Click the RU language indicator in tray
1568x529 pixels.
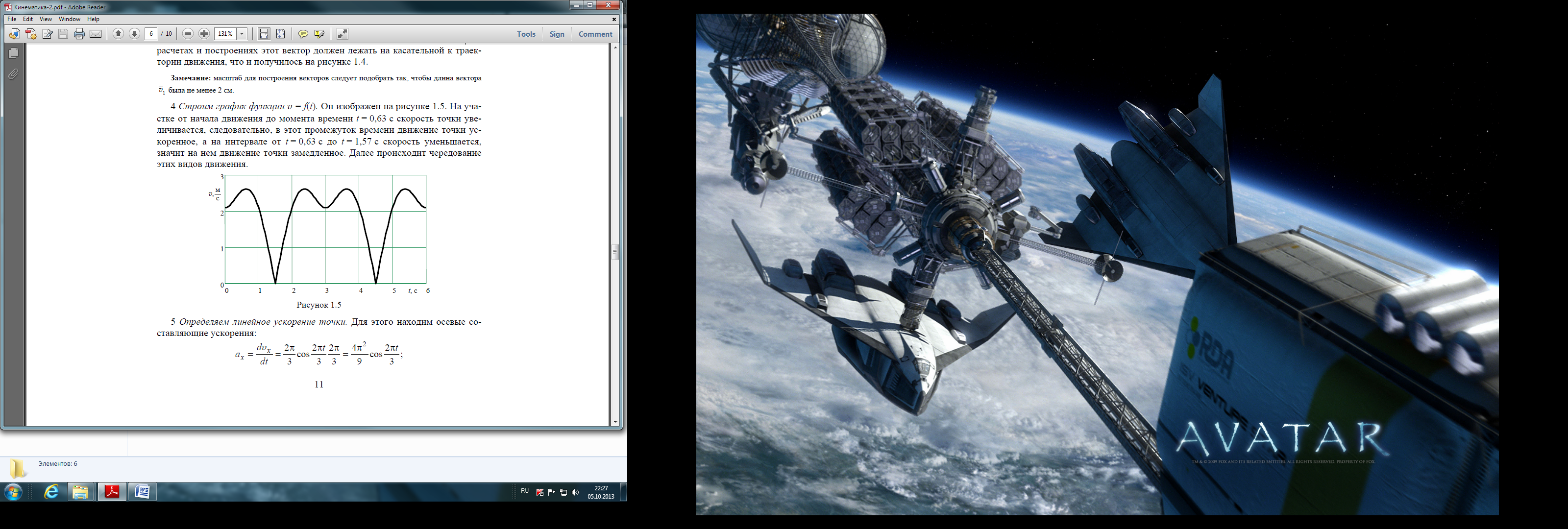[x=525, y=491]
